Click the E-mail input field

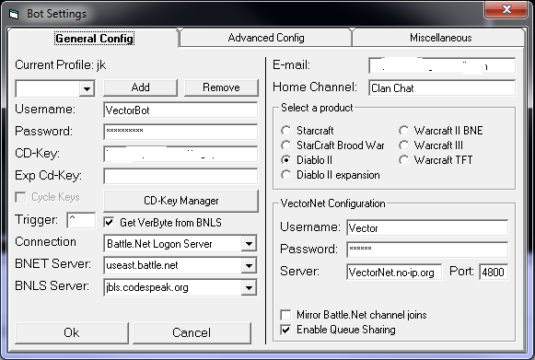click(x=442, y=66)
